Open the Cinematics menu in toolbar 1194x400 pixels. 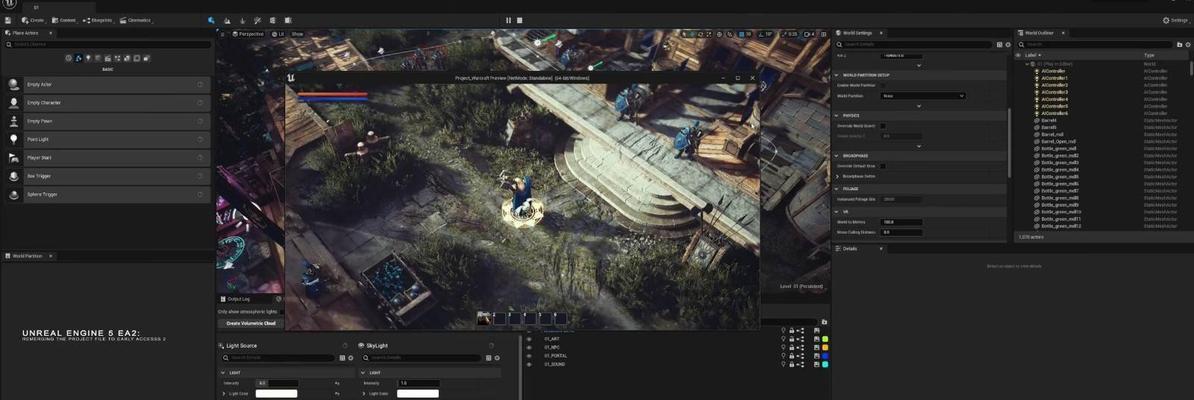click(136, 20)
